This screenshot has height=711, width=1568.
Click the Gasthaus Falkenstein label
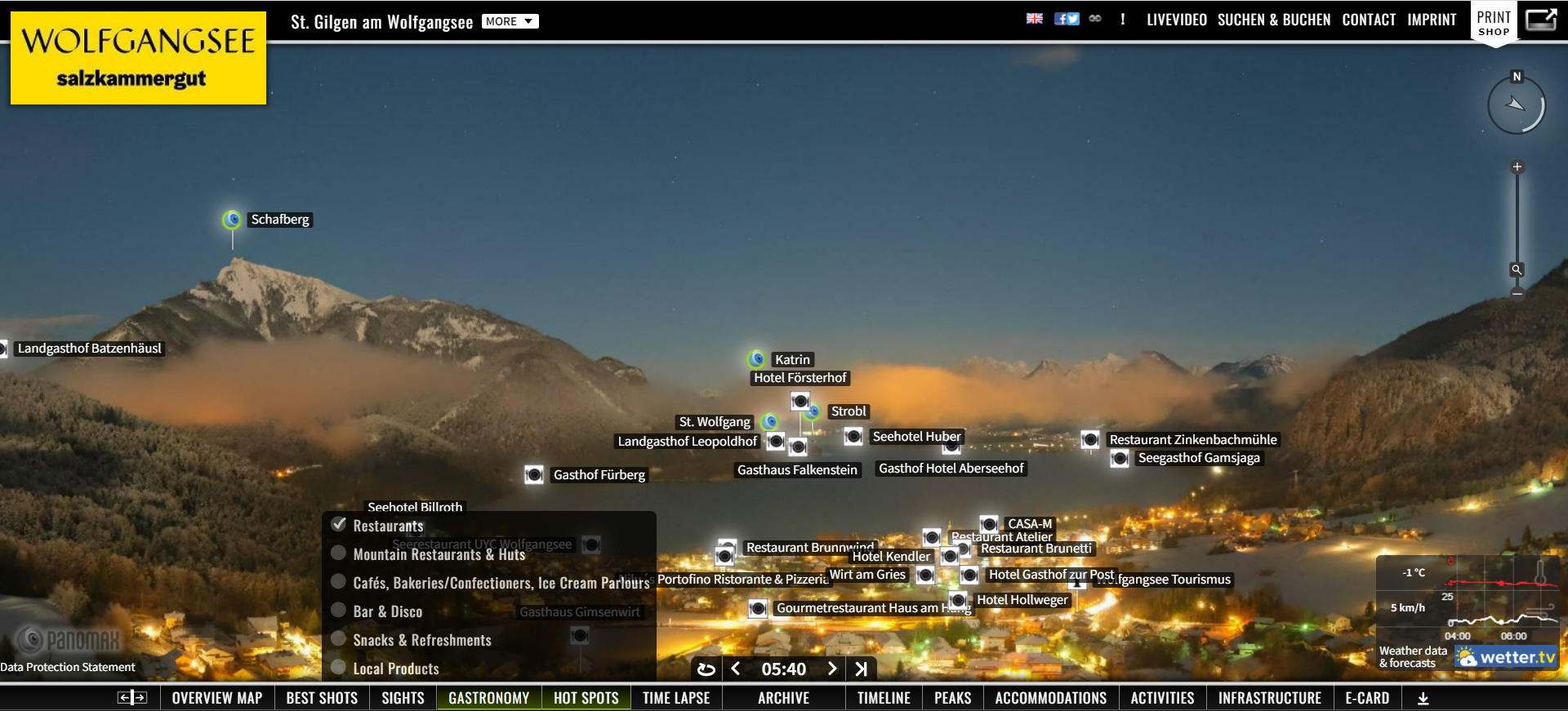[x=798, y=470]
